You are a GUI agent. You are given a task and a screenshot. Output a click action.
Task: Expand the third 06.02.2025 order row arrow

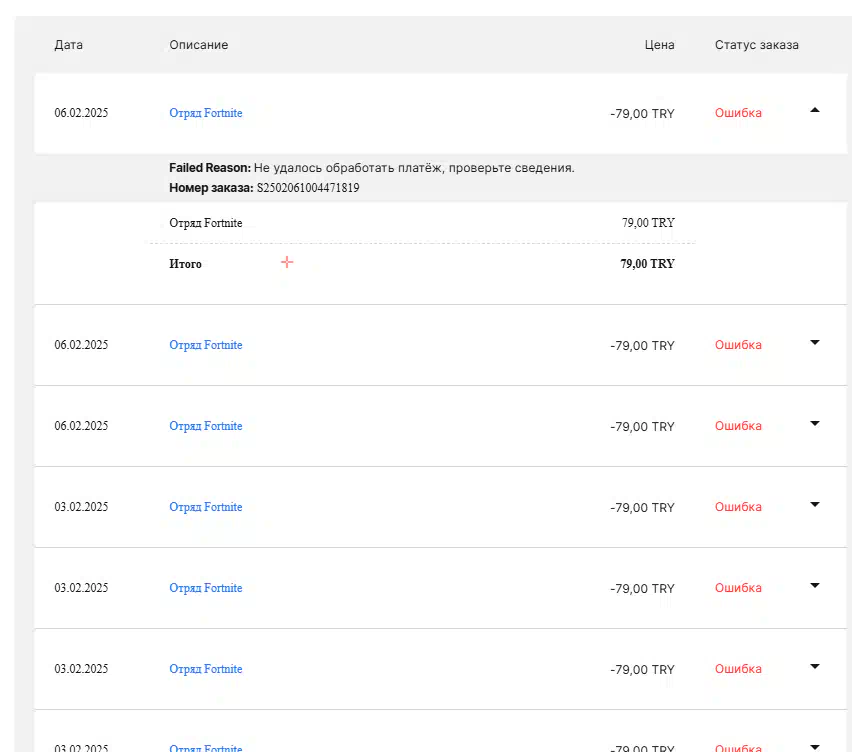814,423
